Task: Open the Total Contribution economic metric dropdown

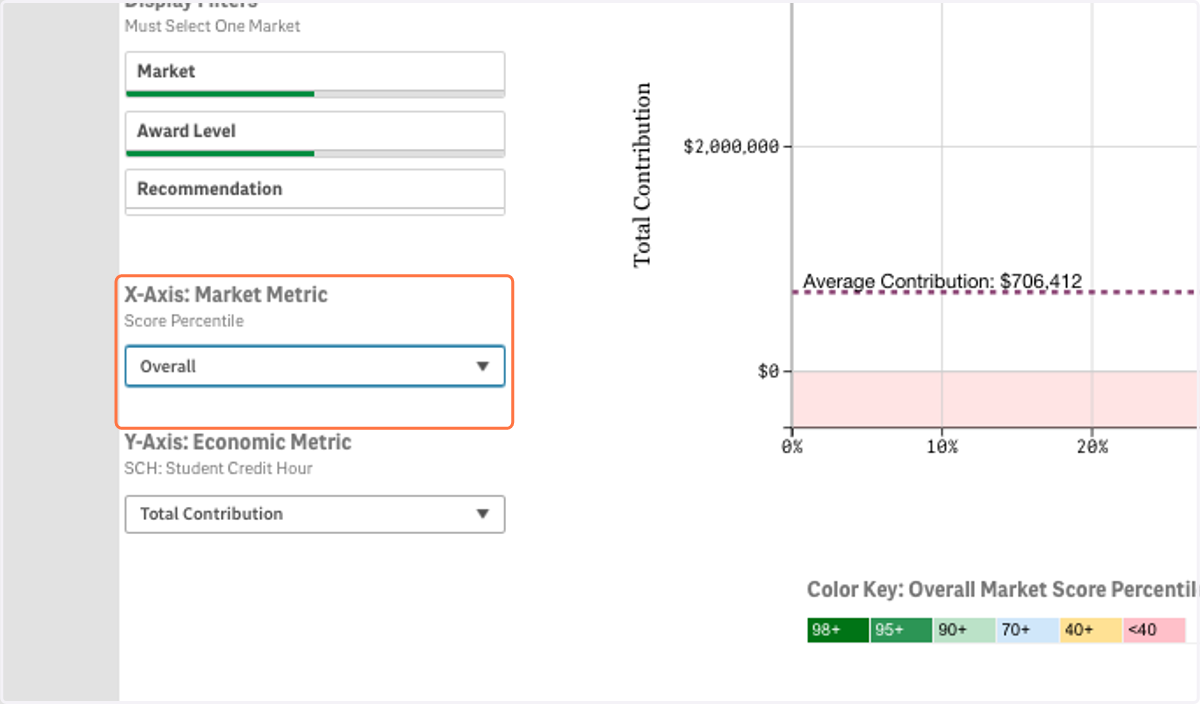Action: tap(315, 514)
